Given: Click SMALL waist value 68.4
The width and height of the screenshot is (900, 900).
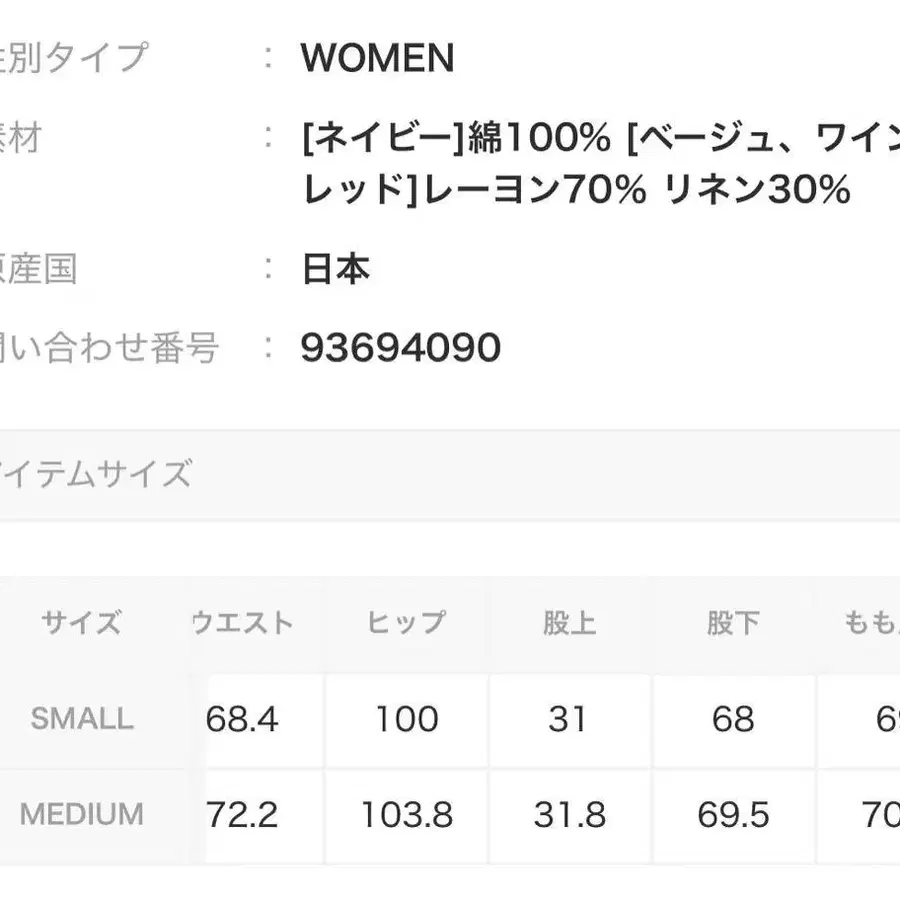Looking at the screenshot, I should coord(242,718).
